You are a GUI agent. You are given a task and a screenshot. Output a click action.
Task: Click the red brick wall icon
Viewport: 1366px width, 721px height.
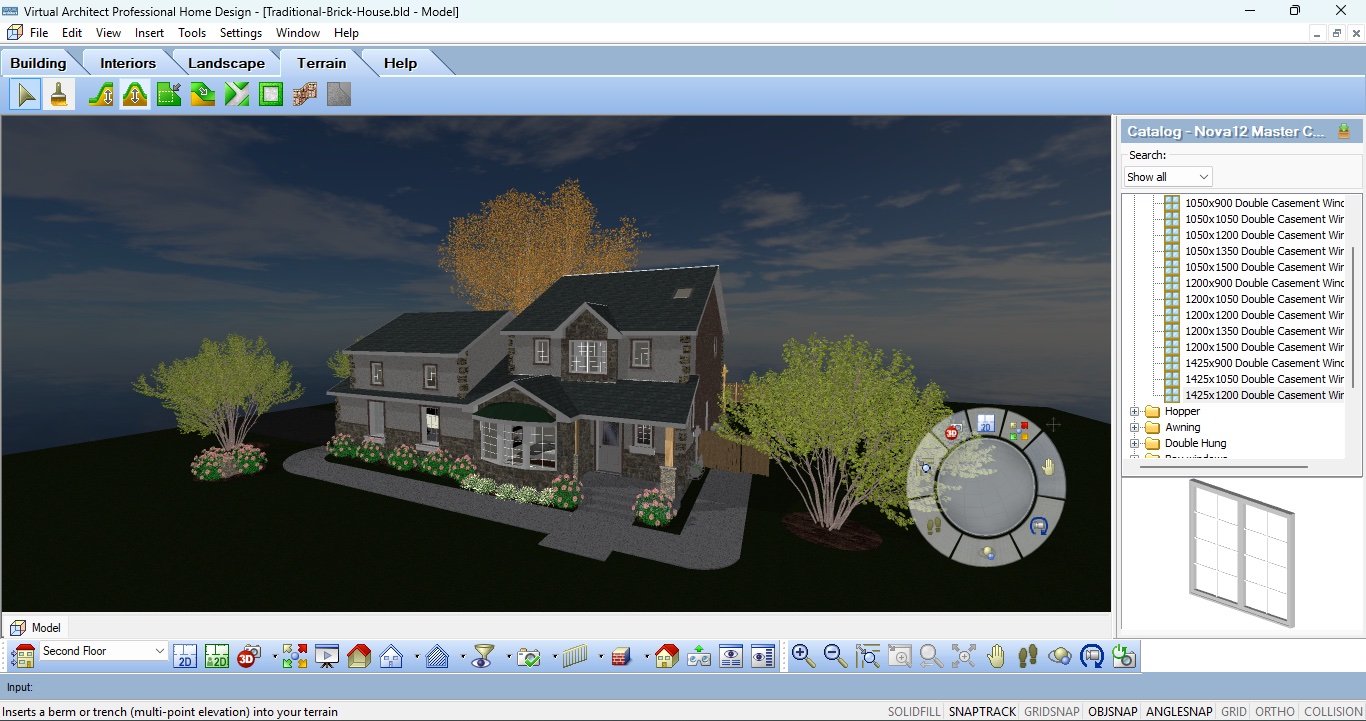(x=621, y=656)
